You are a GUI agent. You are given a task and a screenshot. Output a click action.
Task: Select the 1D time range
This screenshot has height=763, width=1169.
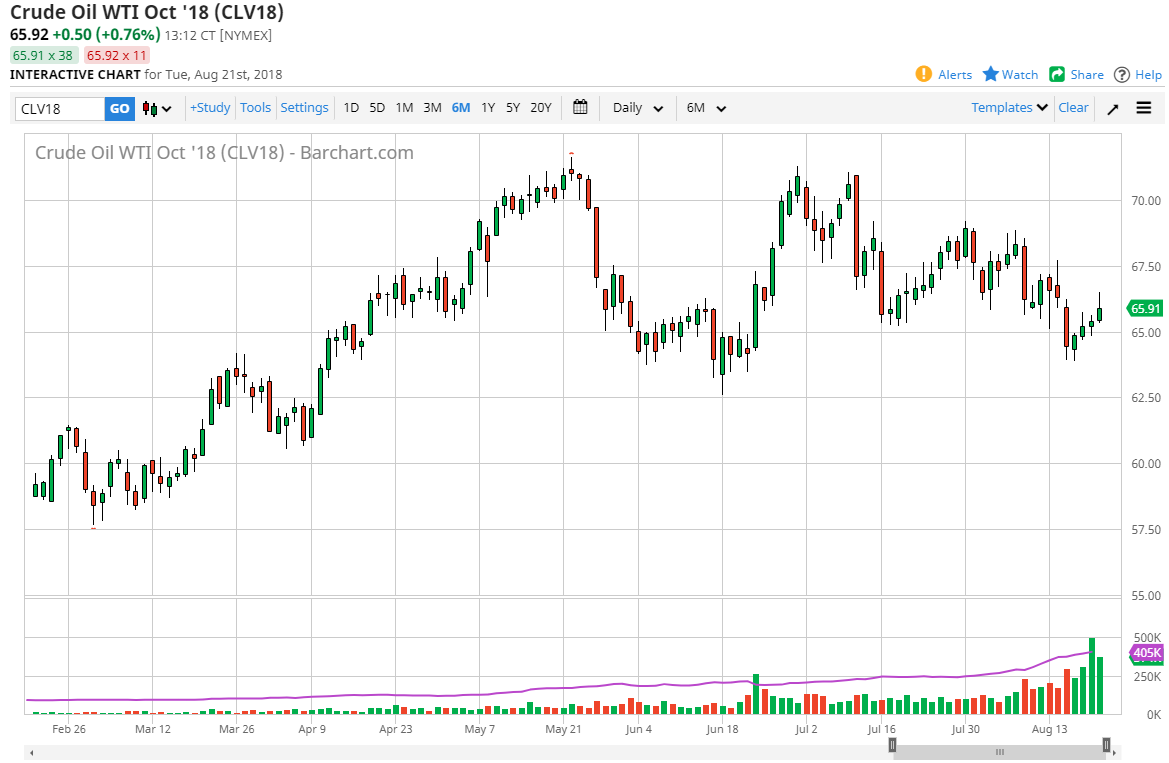pyautogui.click(x=351, y=108)
